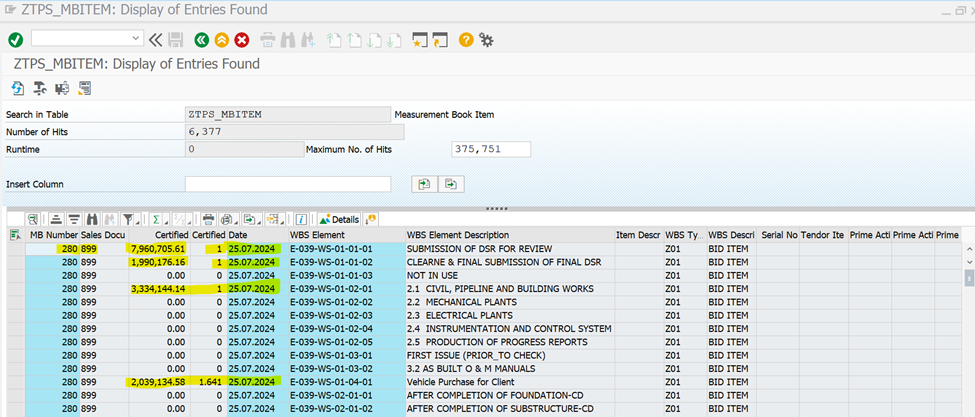Click the red Cancel icon

click(241, 39)
